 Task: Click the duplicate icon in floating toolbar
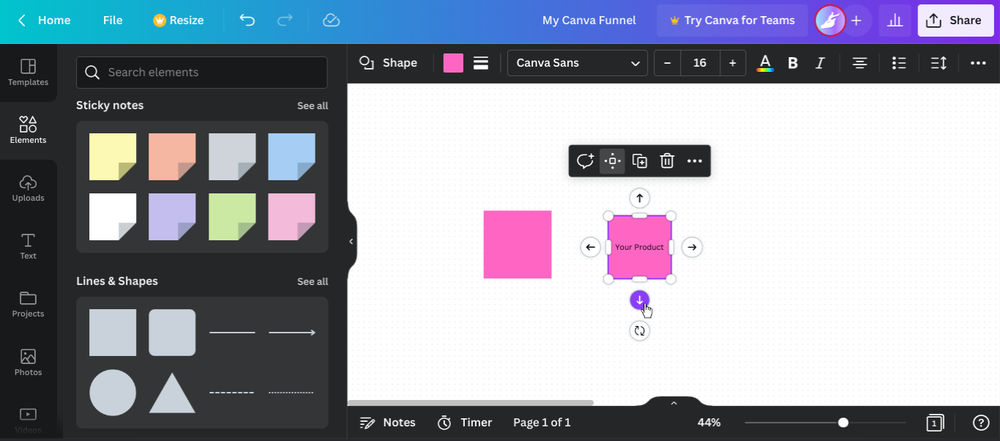640,161
